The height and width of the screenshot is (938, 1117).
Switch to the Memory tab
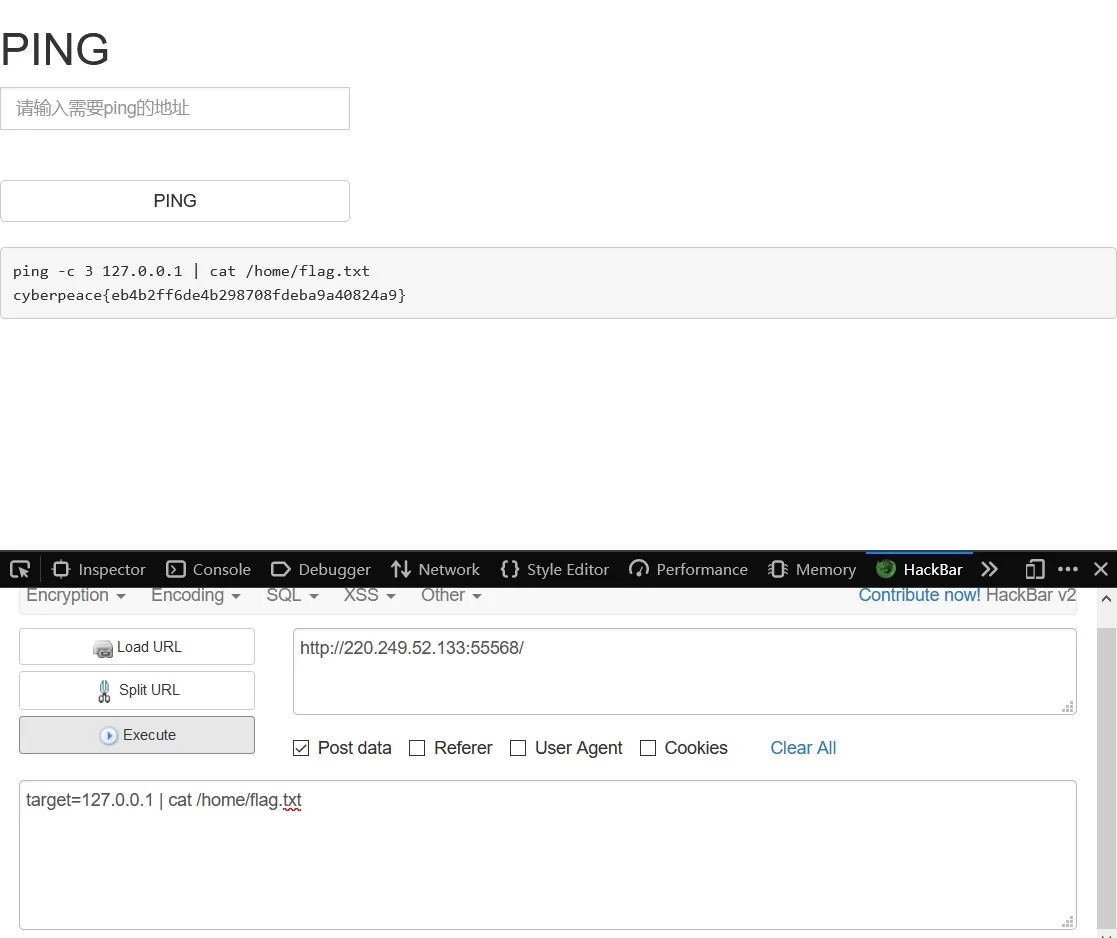pyautogui.click(x=812, y=569)
